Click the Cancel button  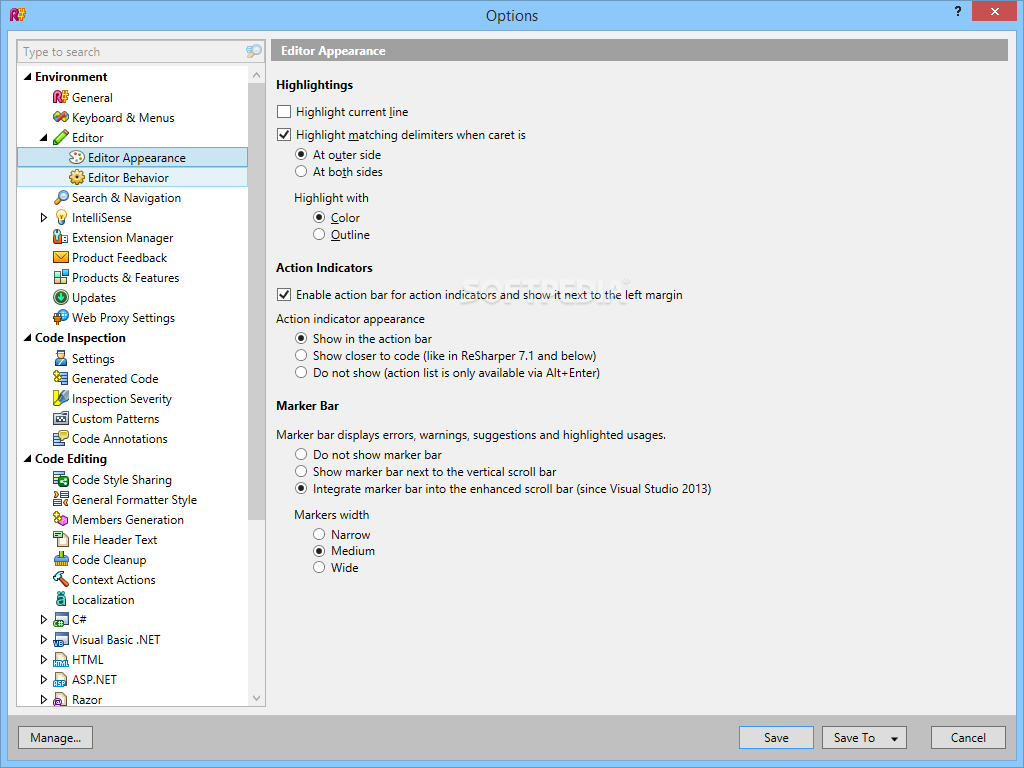pyautogui.click(x=968, y=738)
